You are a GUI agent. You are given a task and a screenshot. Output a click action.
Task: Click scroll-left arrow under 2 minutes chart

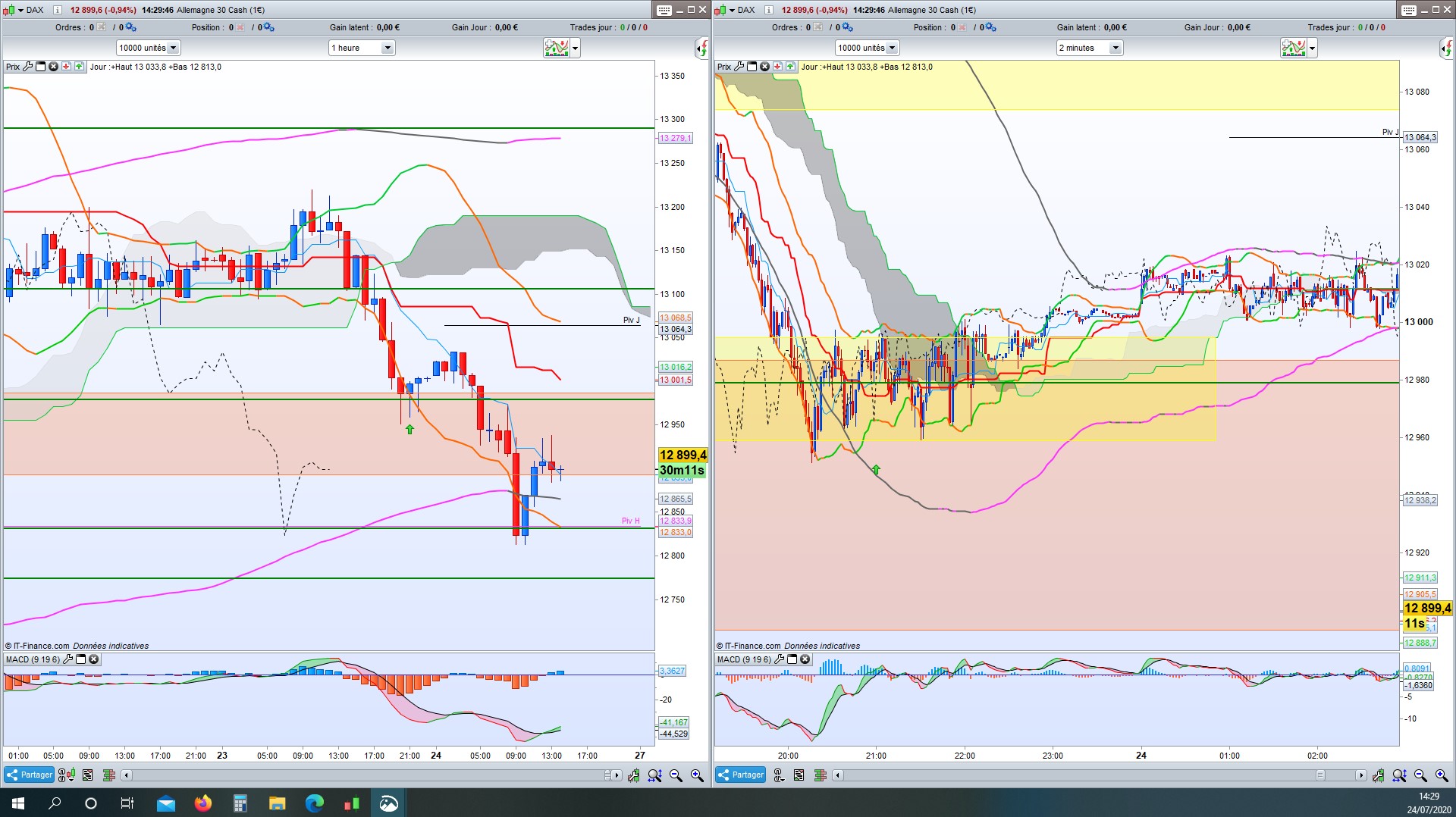pos(837,775)
